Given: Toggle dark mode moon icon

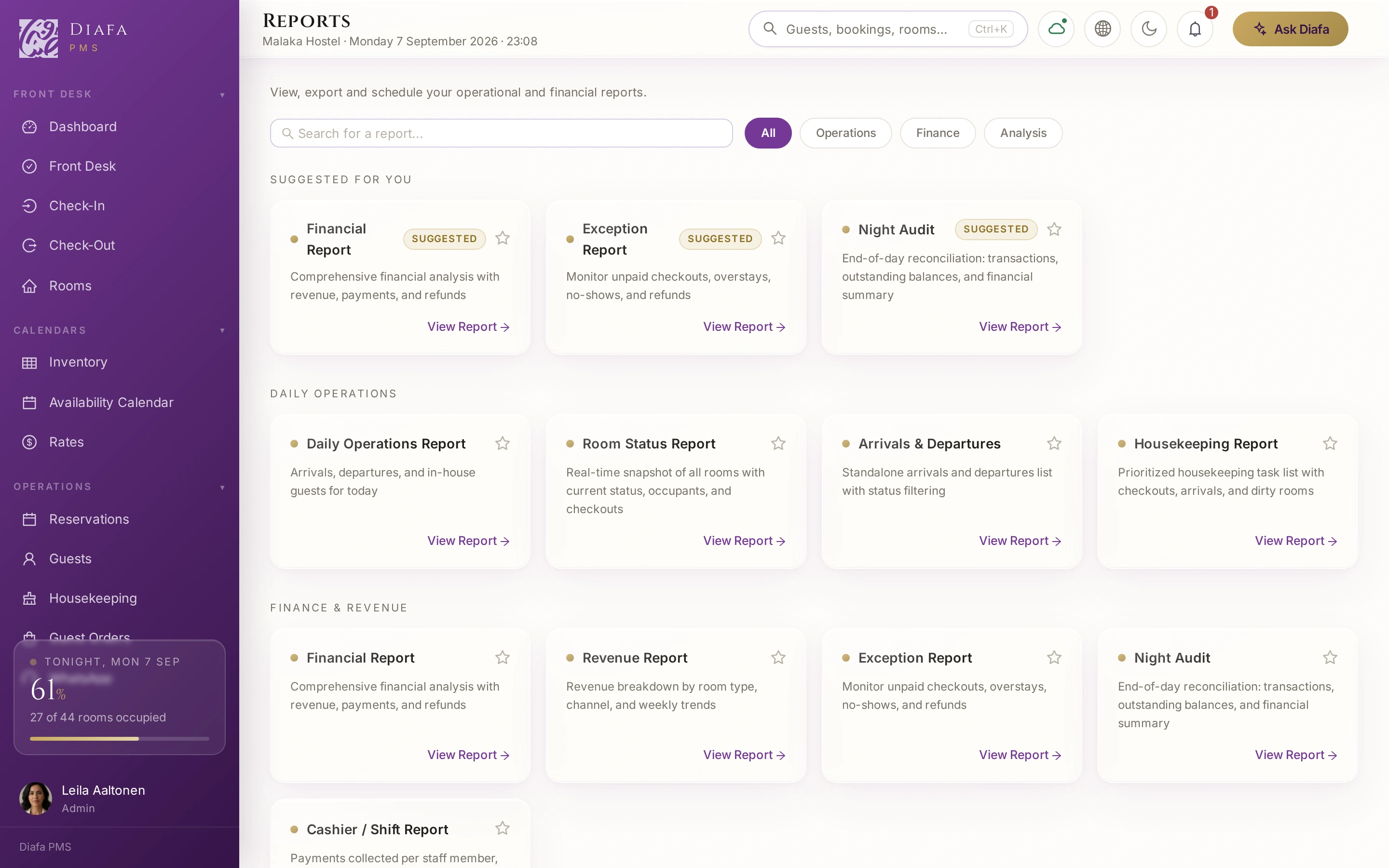Looking at the screenshot, I should tap(1148, 29).
